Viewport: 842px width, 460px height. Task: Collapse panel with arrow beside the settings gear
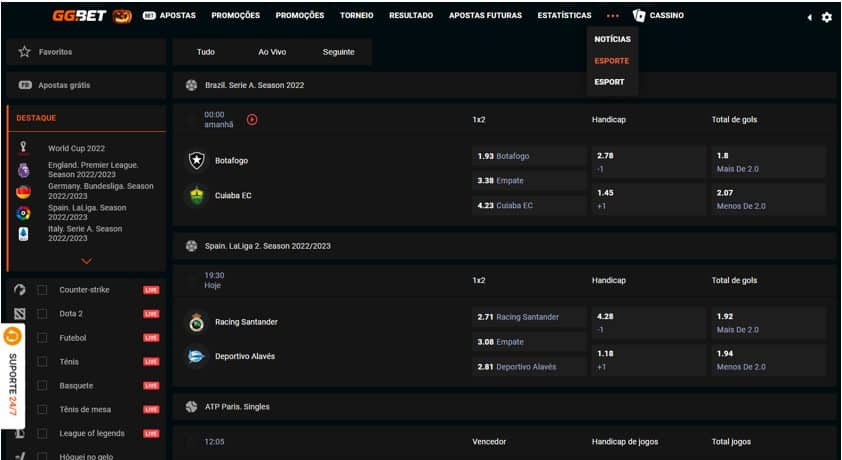tap(809, 17)
